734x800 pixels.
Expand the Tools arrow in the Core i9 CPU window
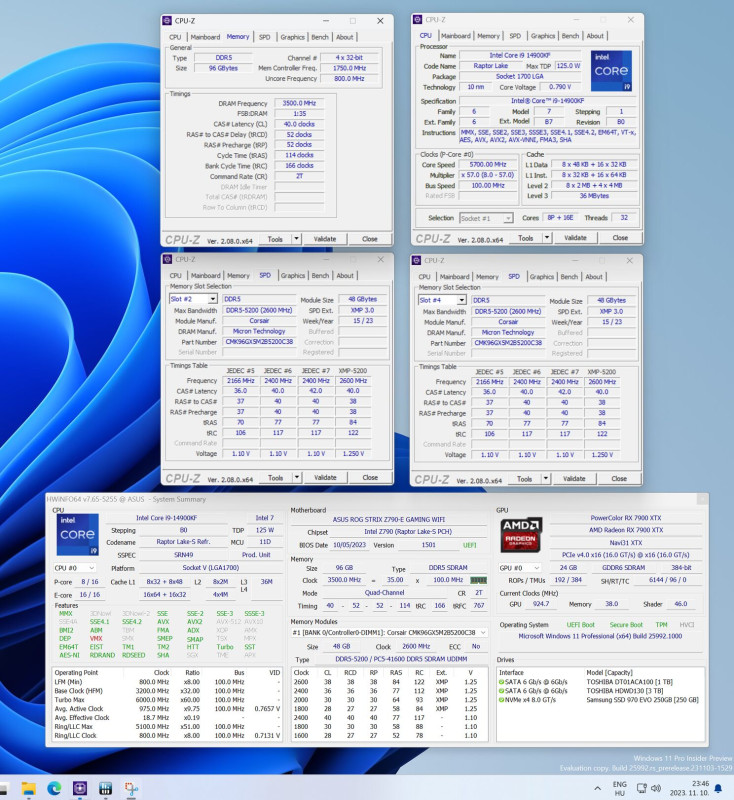[x=547, y=238]
